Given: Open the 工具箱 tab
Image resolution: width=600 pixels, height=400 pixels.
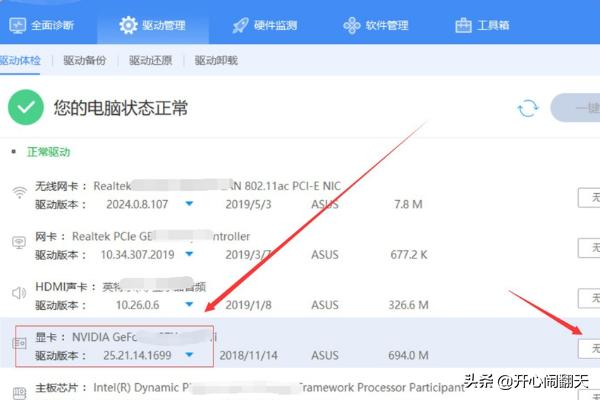Looking at the screenshot, I should pos(482,25).
